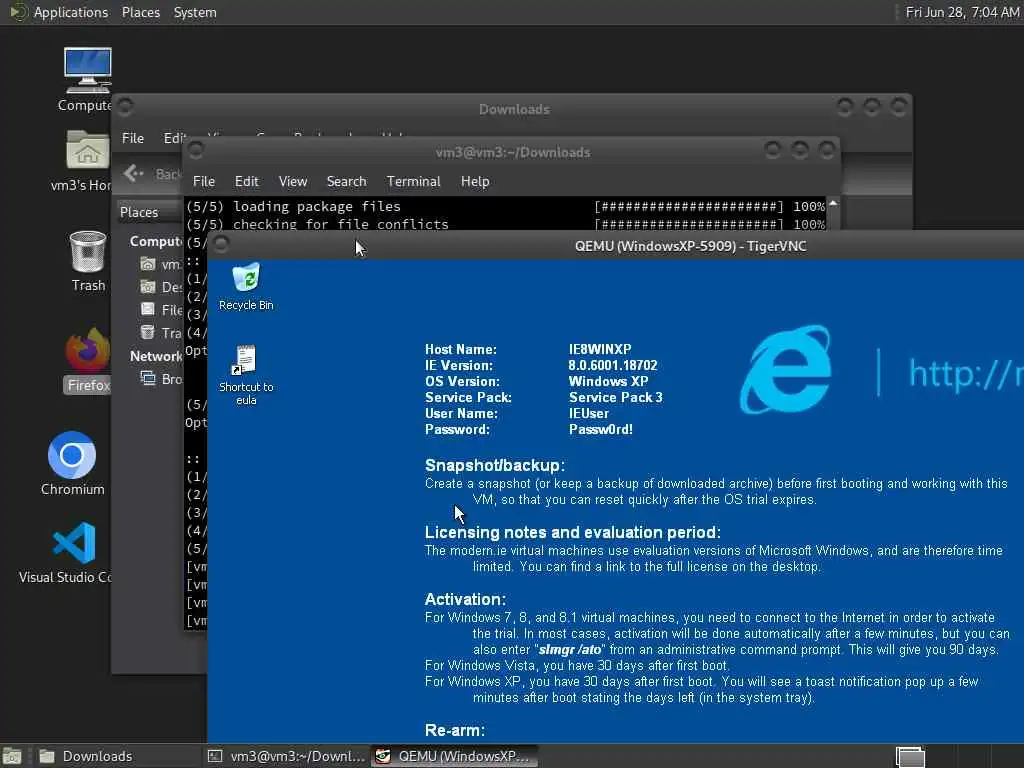Open the Applications menu
Viewport: 1024px width, 768px height.
71,12
